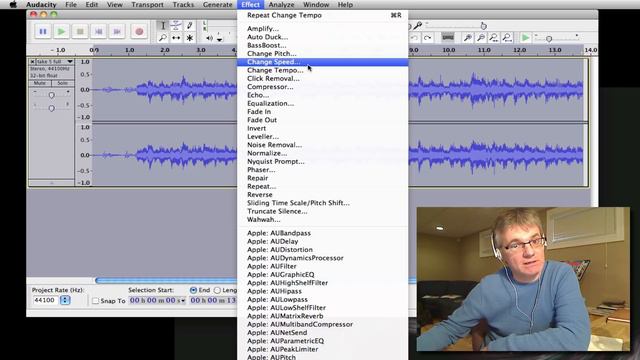The image size is (640, 360).
Task: Mute the audio track
Action: tap(40, 83)
